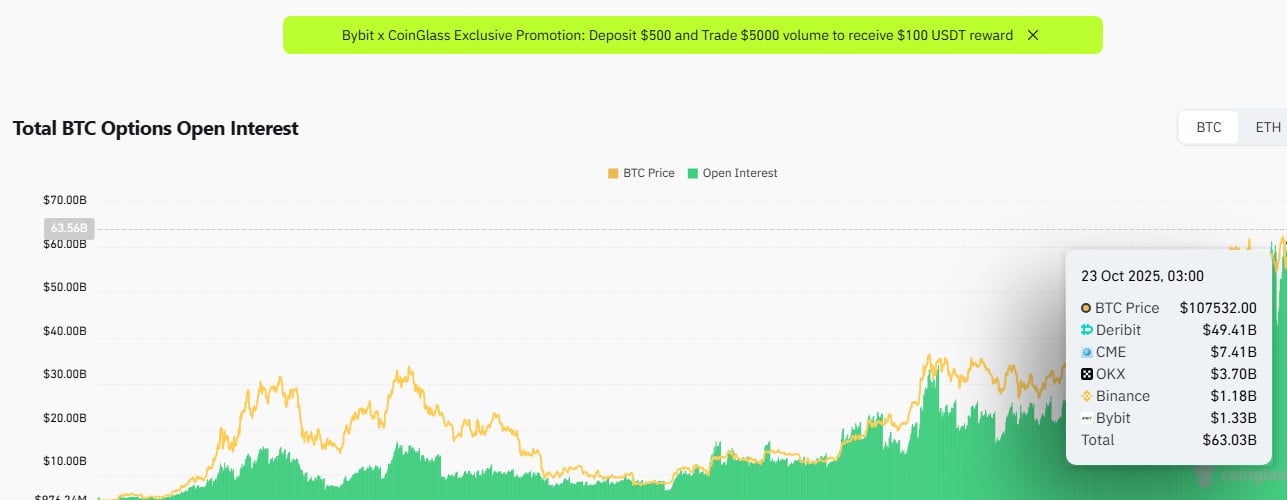
Task: Click the 63.56B crosshair axis marker
Action: tap(69, 228)
